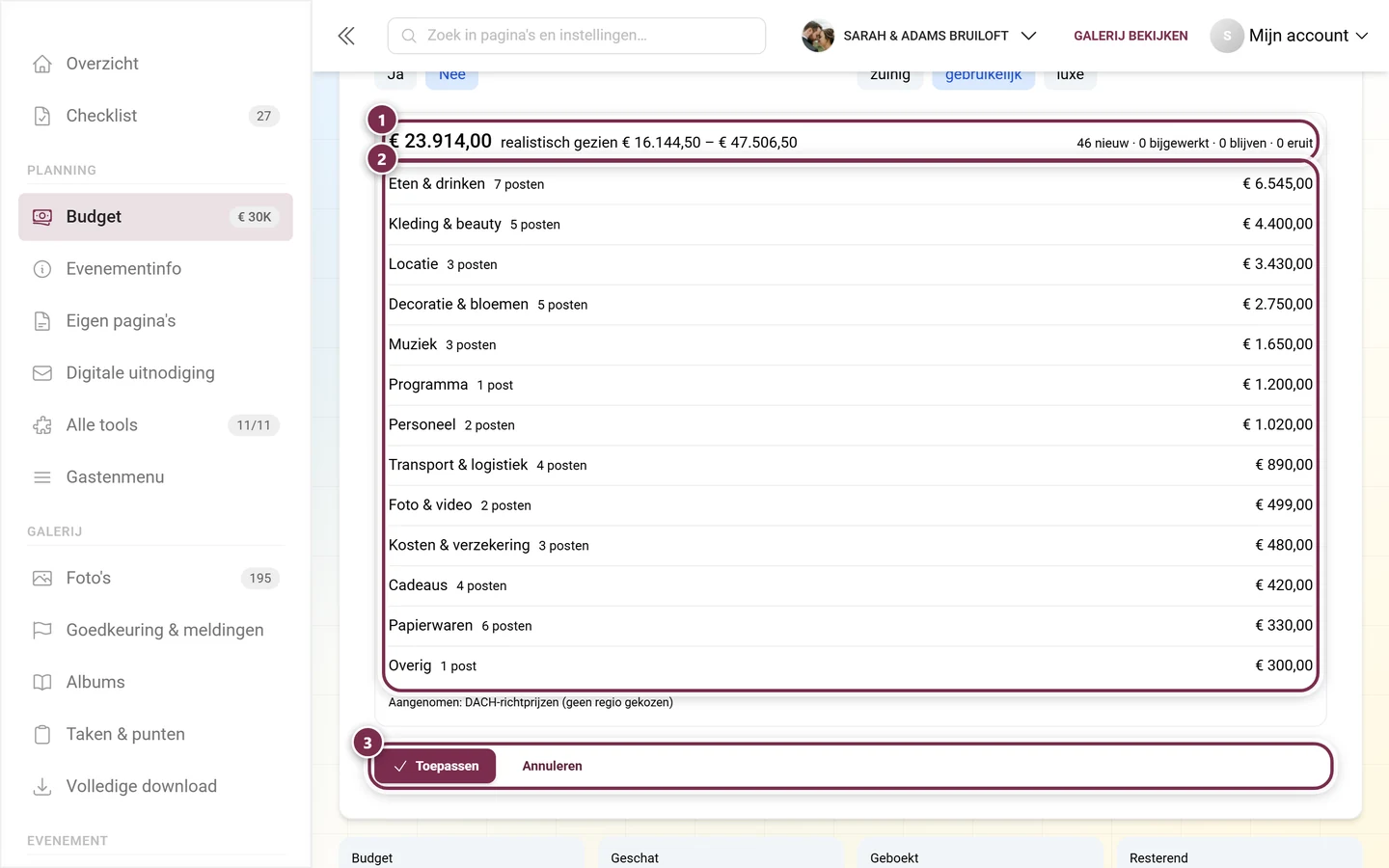Open Volledige download arrow icon

pyautogui.click(x=42, y=787)
